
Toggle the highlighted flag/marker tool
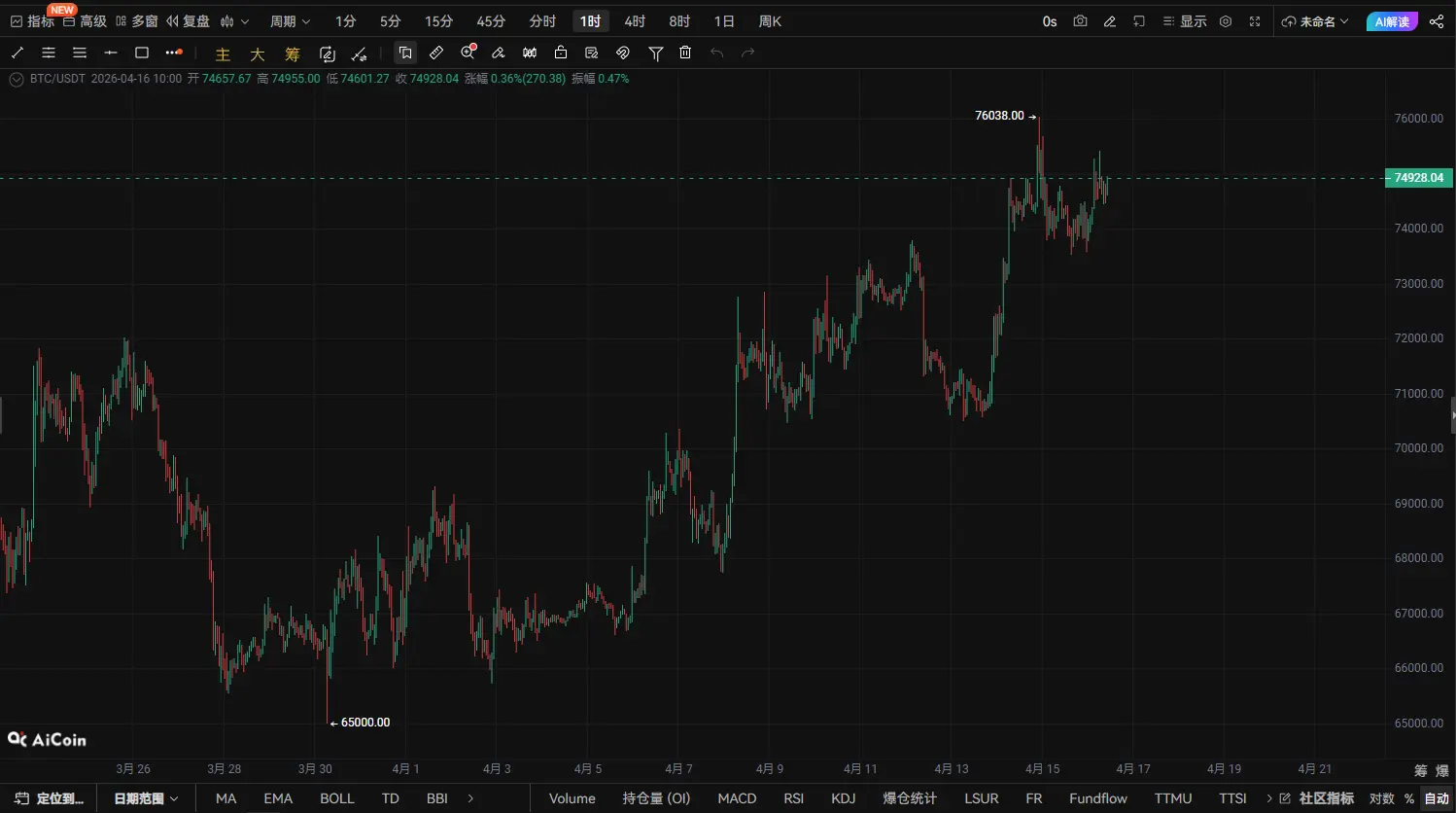click(x=405, y=53)
